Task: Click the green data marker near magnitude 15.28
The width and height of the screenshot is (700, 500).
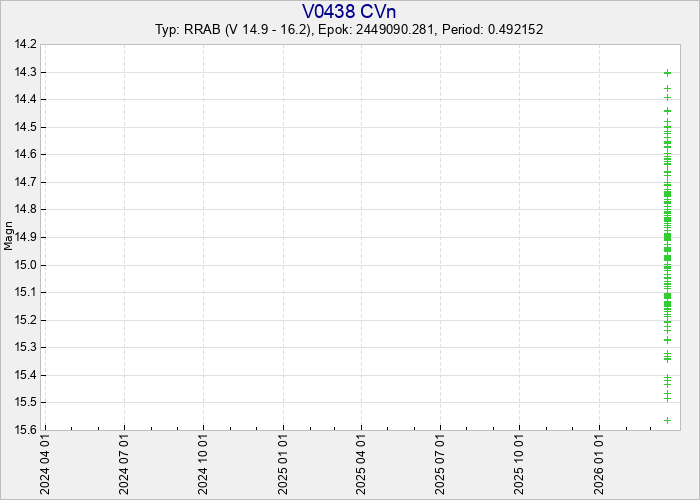Action: pos(667,340)
